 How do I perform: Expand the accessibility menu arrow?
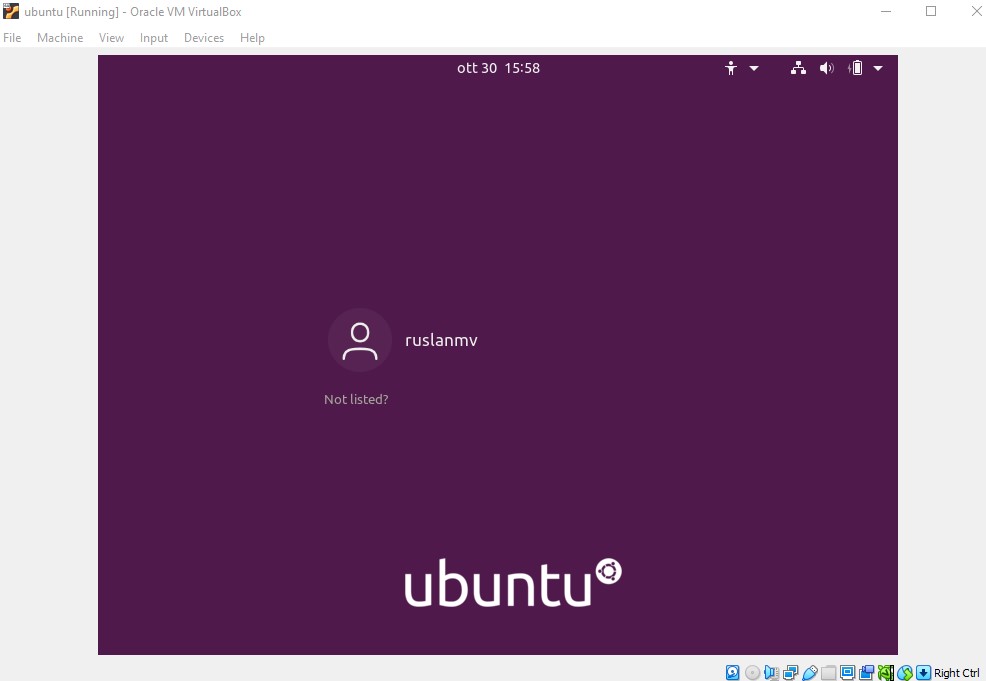pos(754,68)
